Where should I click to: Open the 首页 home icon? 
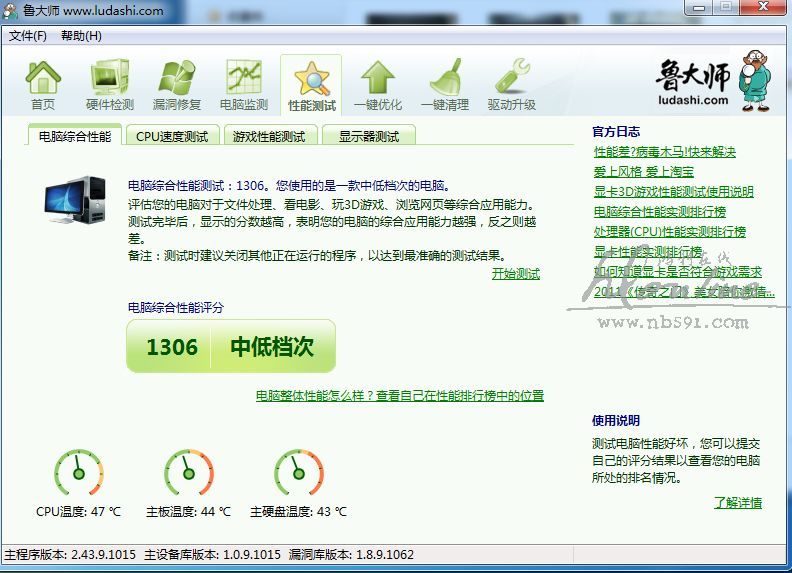[x=43, y=85]
